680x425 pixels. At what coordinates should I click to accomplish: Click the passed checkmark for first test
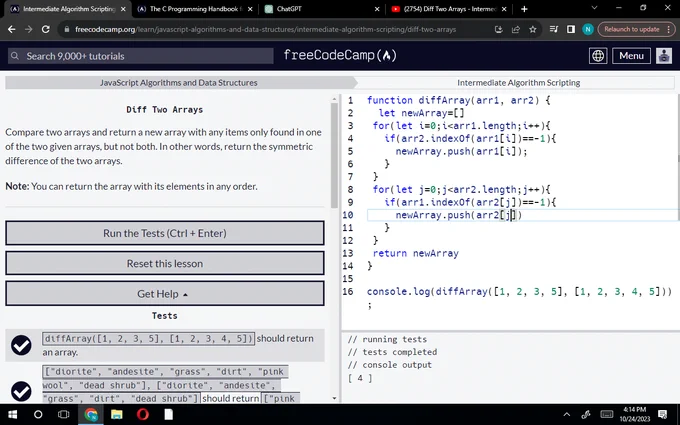pos(21,345)
